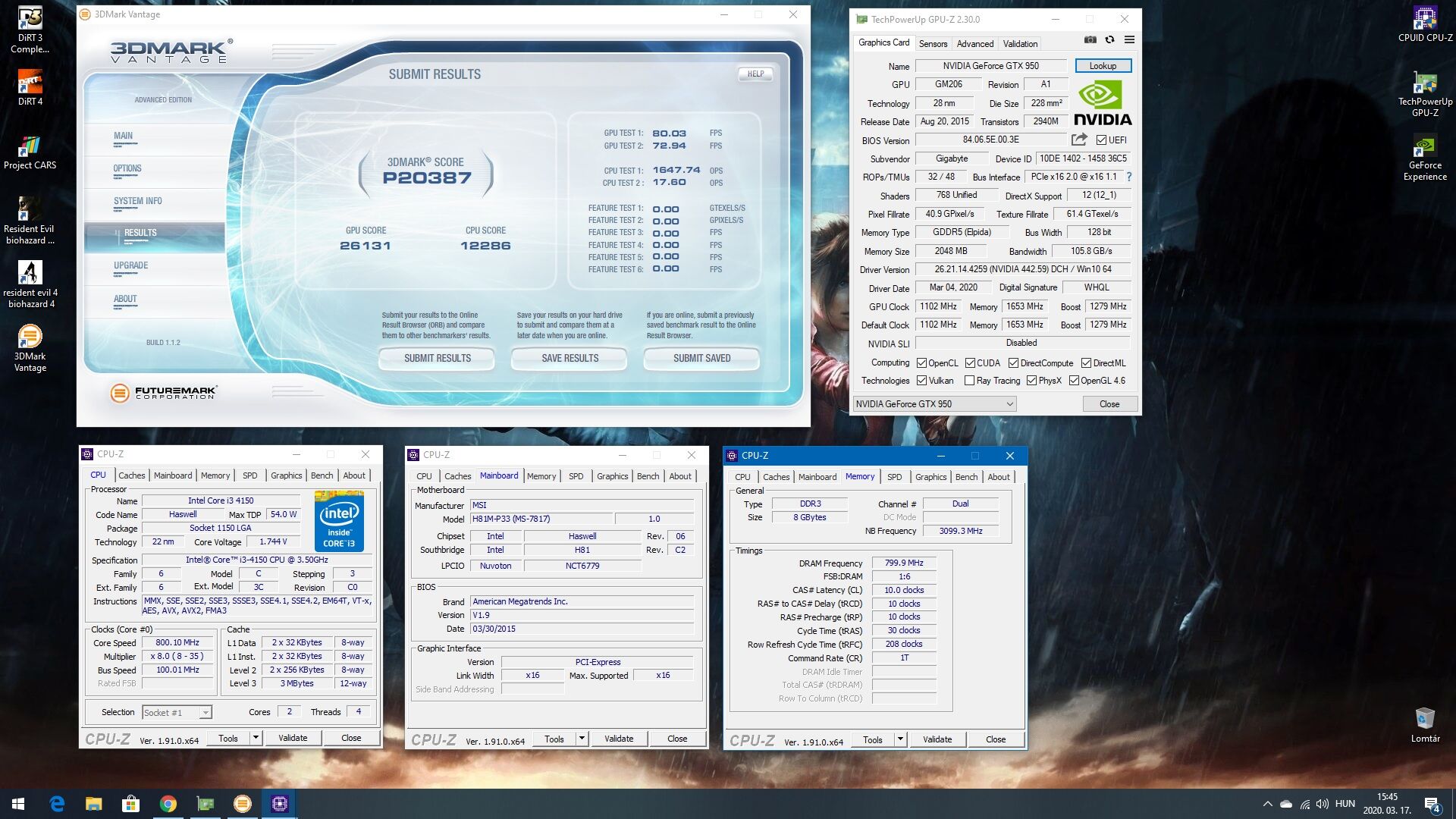Click Lookup button in GPU-Z
The height and width of the screenshot is (819, 1456).
pyautogui.click(x=1103, y=66)
